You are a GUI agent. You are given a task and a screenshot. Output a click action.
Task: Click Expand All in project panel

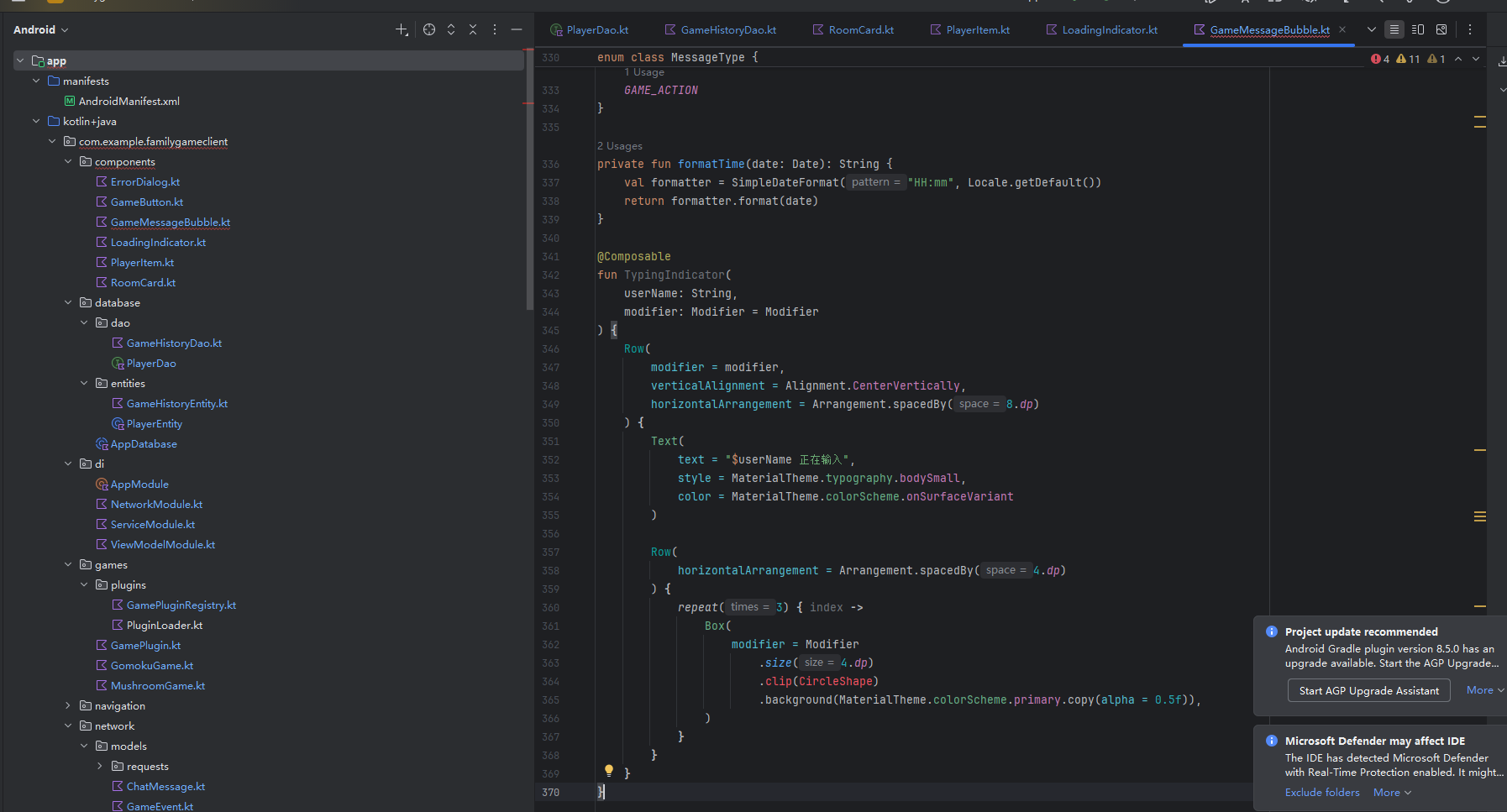pyautogui.click(x=451, y=29)
